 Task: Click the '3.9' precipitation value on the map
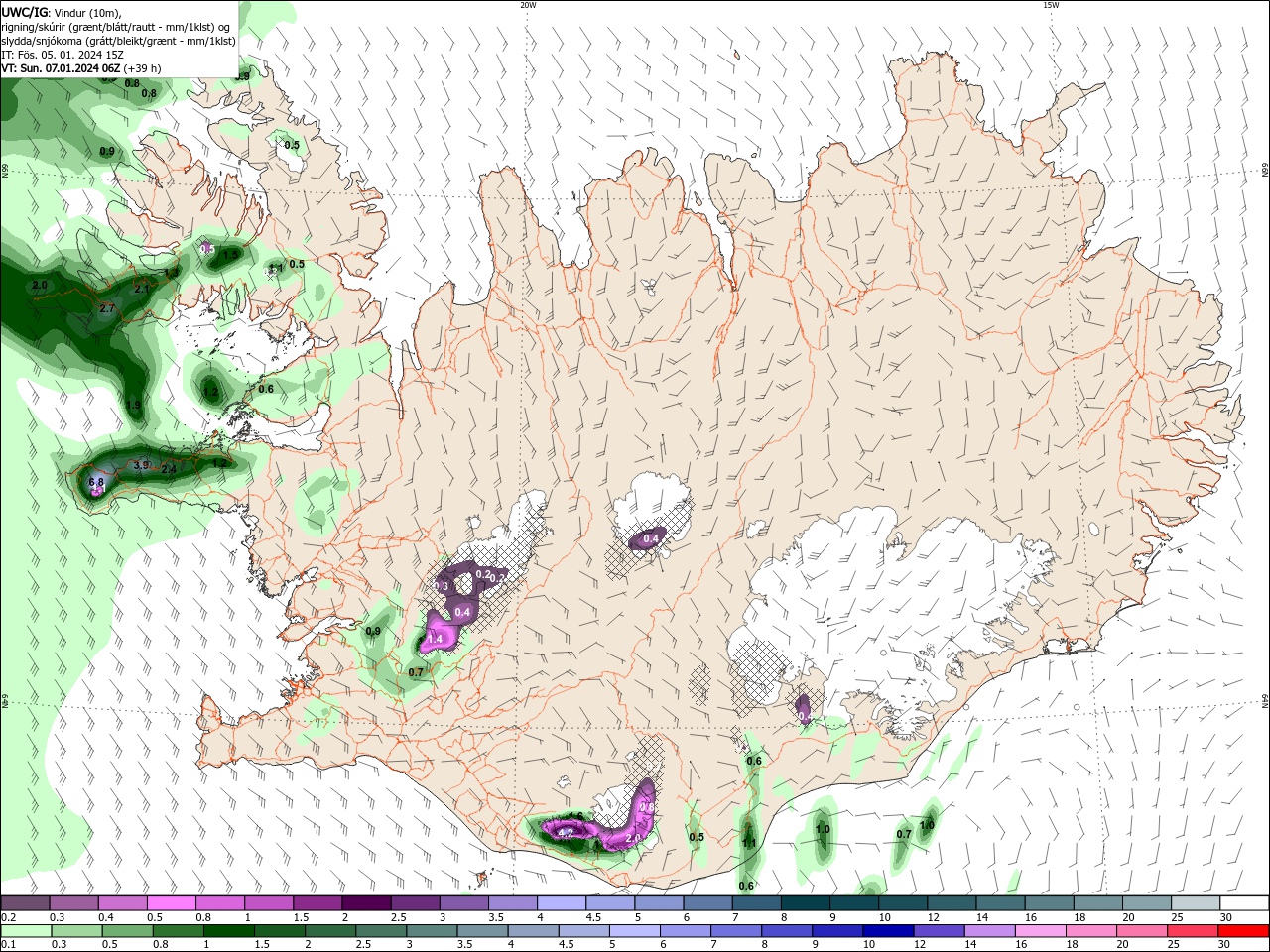pos(141,465)
